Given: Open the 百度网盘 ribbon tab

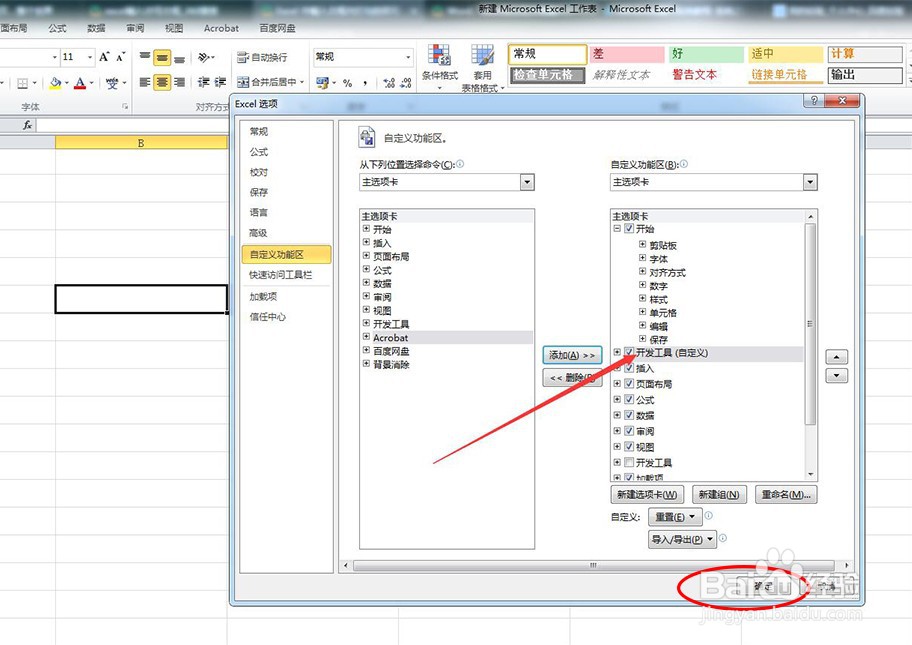Looking at the screenshot, I should coord(277,28).
